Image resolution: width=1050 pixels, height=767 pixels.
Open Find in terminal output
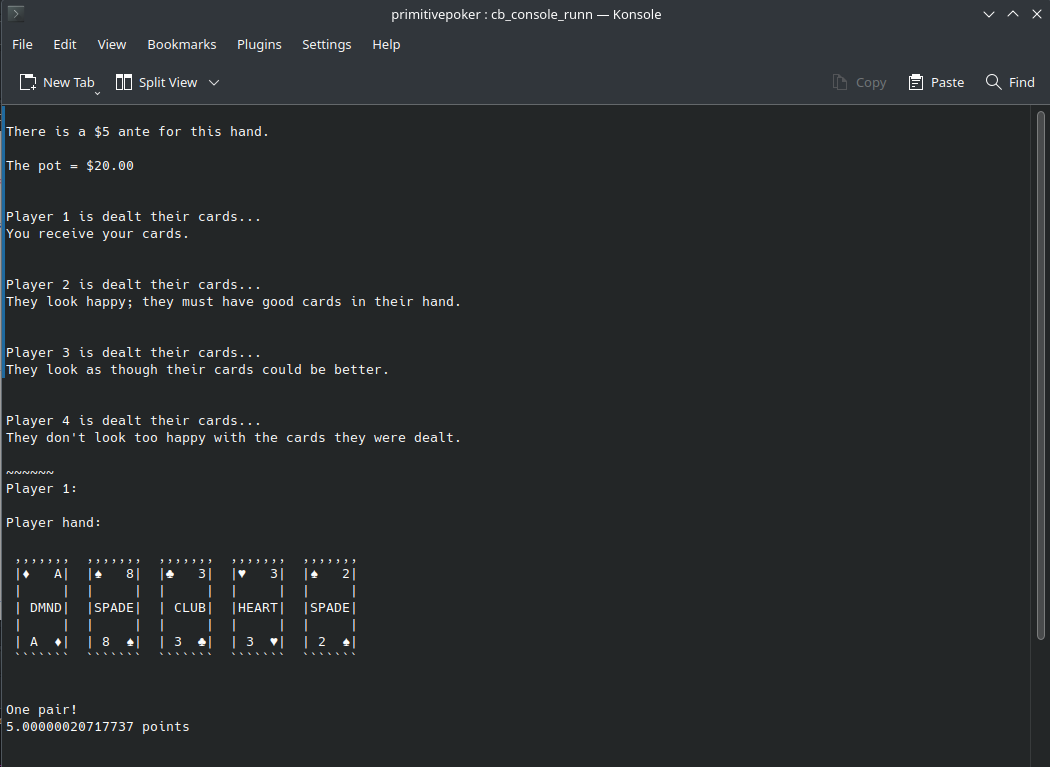click(x=1010, y=82)
